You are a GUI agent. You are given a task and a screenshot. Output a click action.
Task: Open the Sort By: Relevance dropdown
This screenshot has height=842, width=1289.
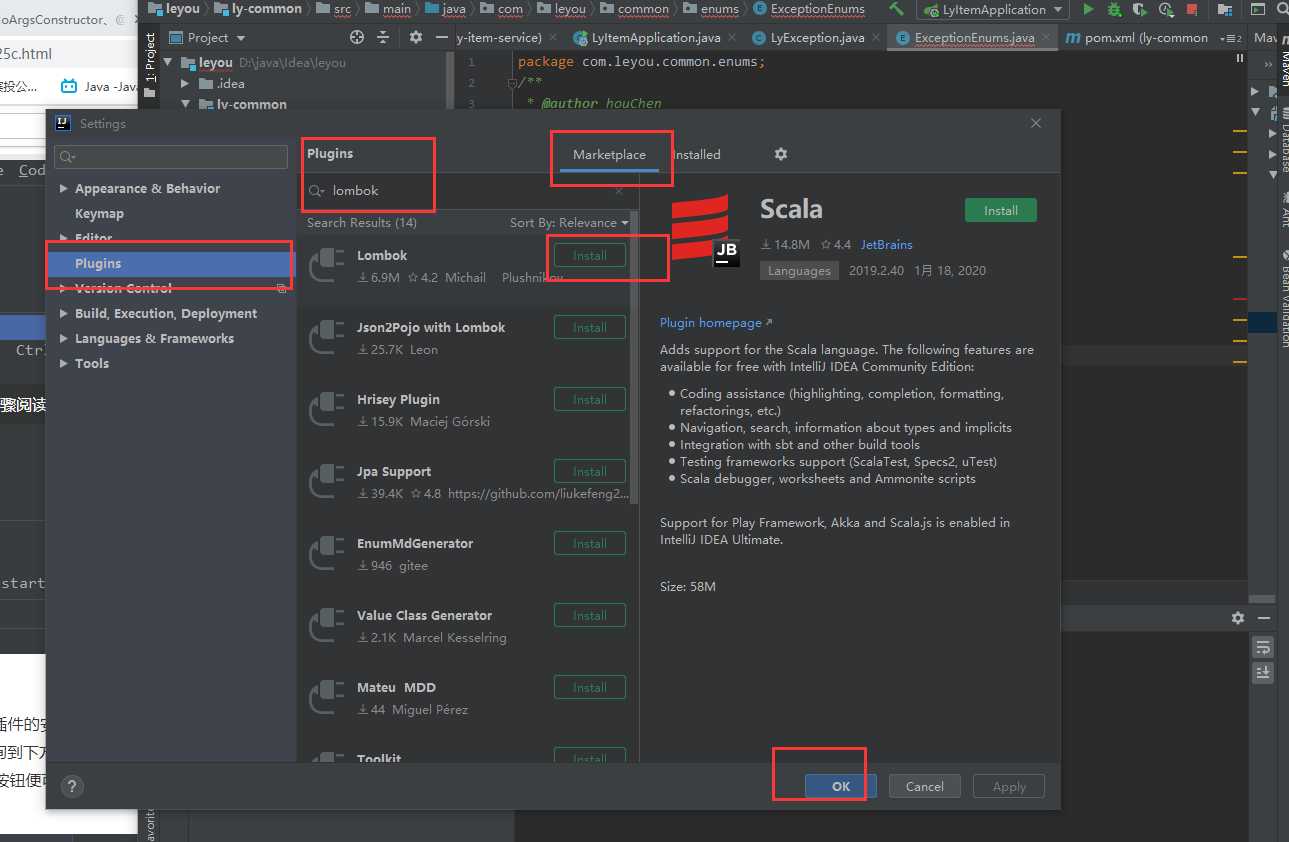pos(569,222)
